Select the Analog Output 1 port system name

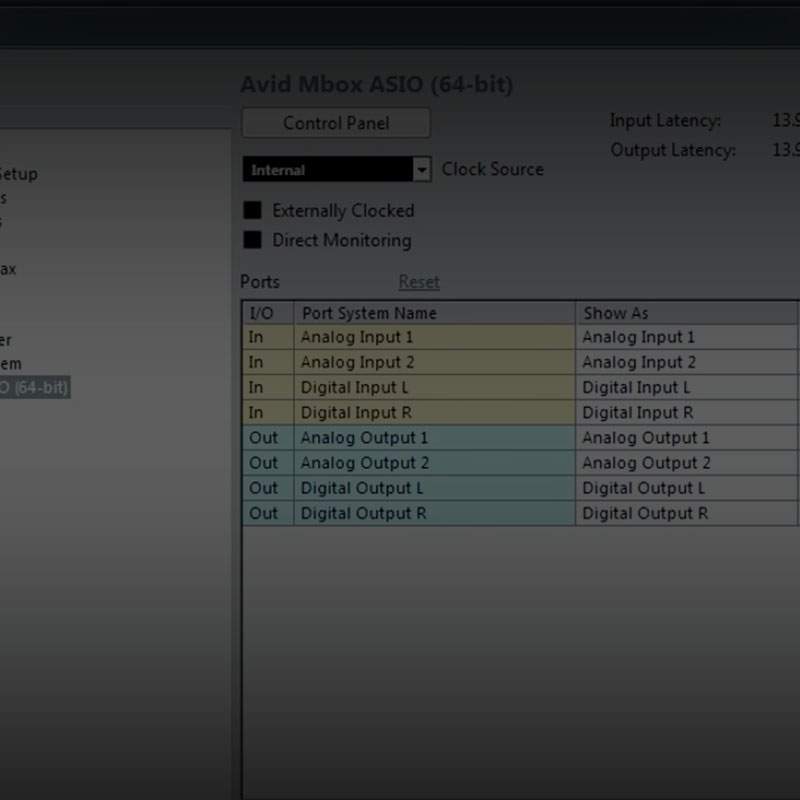click(435, 438)
